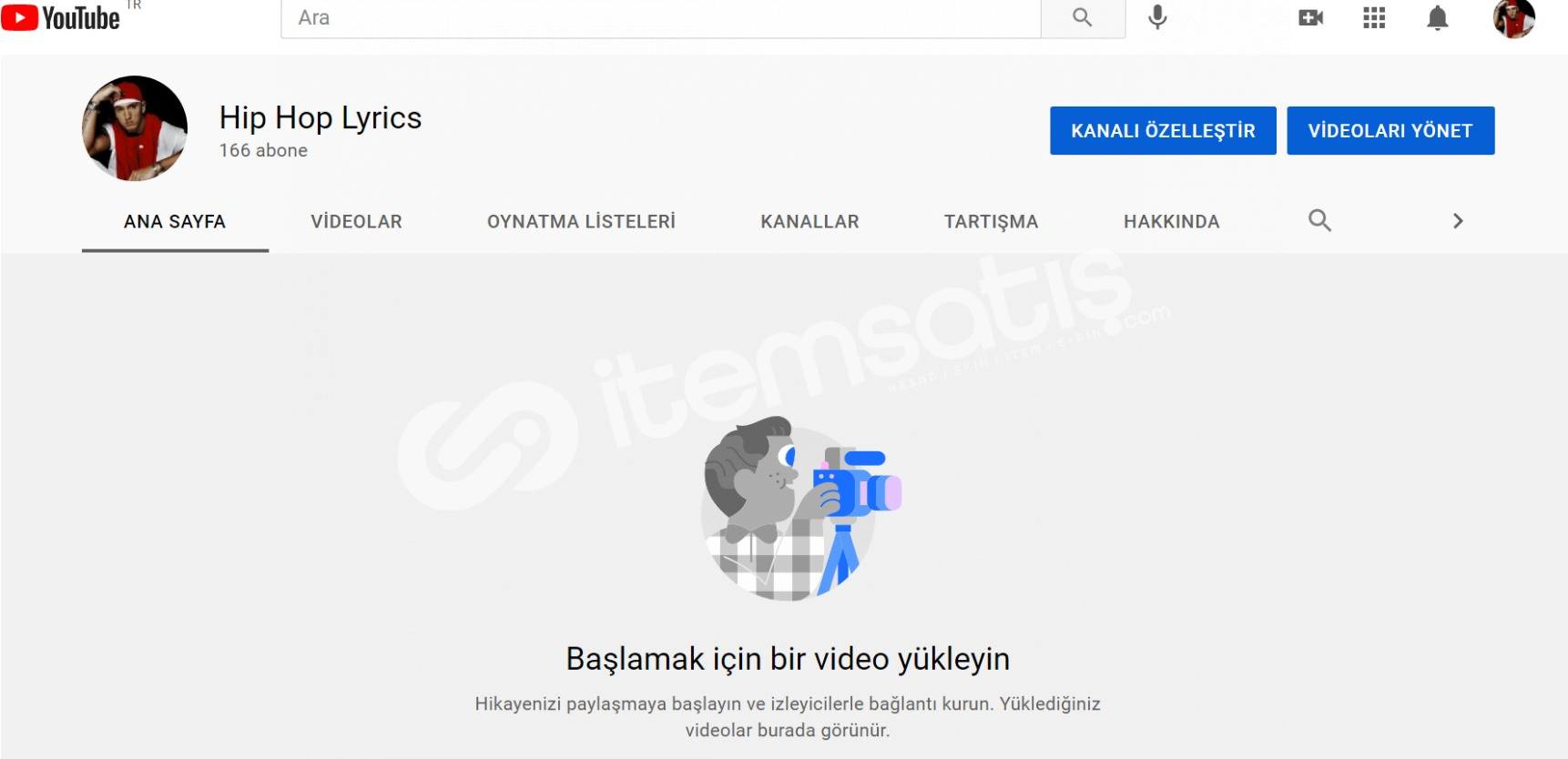Show the HAKKINDA tab
This screenshot has width=1568, height=759.
(x=1171, y=221)
